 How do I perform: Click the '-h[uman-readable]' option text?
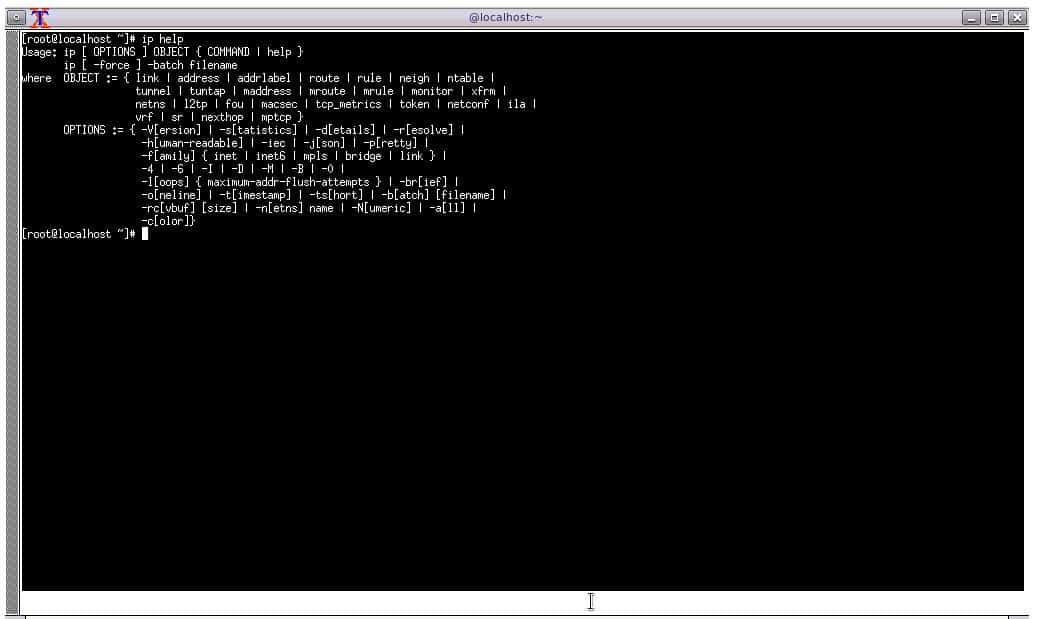point(192,143)
